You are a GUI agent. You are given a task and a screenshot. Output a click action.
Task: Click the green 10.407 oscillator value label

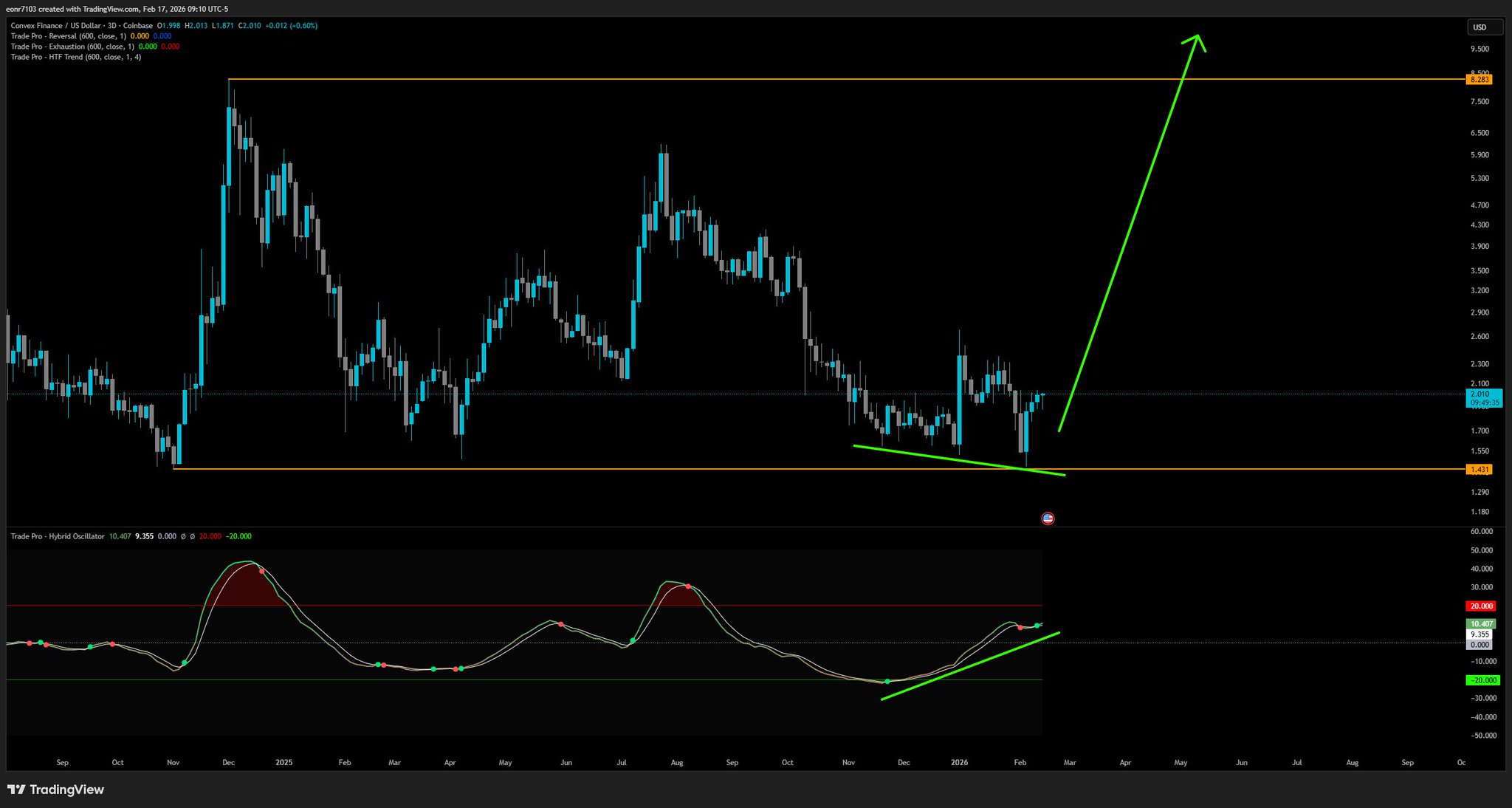[x=1481, y=624]
